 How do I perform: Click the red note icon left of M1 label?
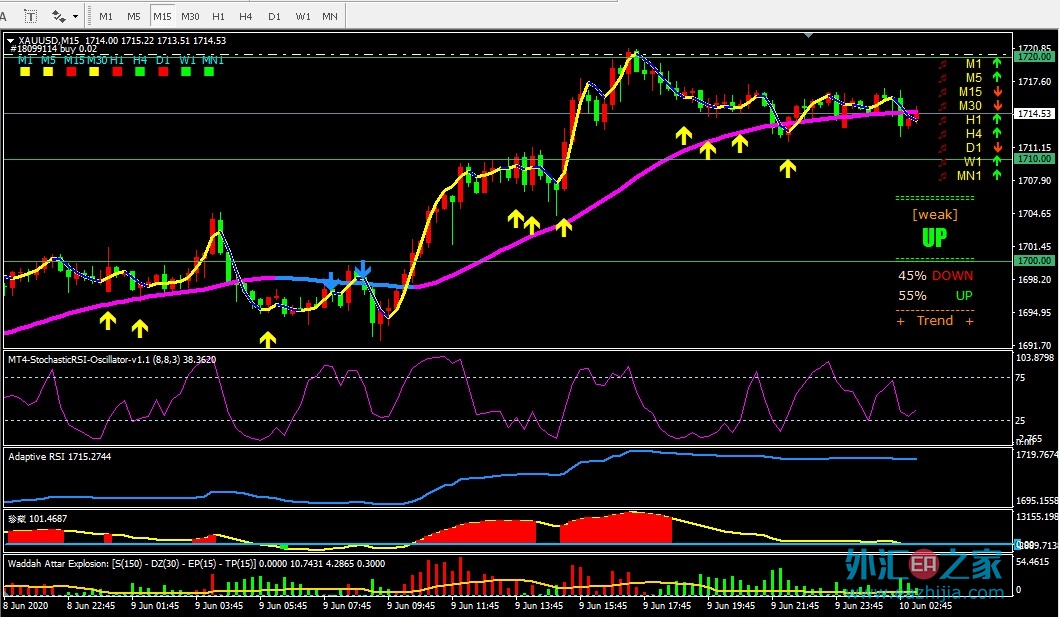[x=942, y=64]
